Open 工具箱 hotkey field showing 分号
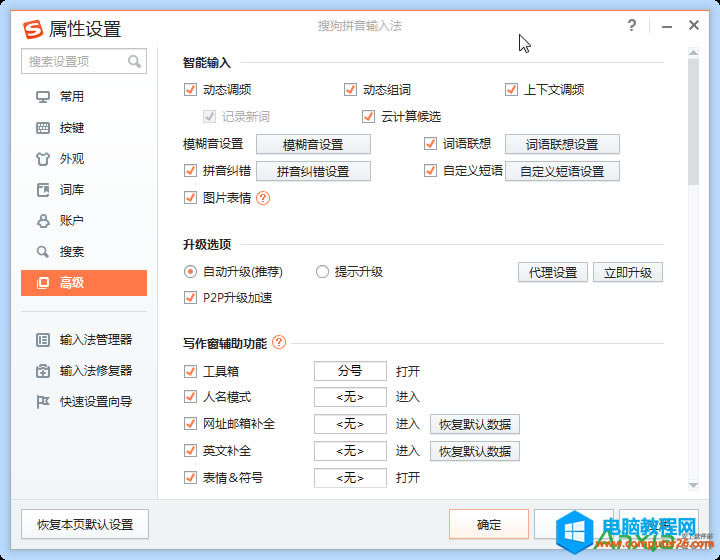This screenshot has height=560, width=720. click(x=350, y=371)
